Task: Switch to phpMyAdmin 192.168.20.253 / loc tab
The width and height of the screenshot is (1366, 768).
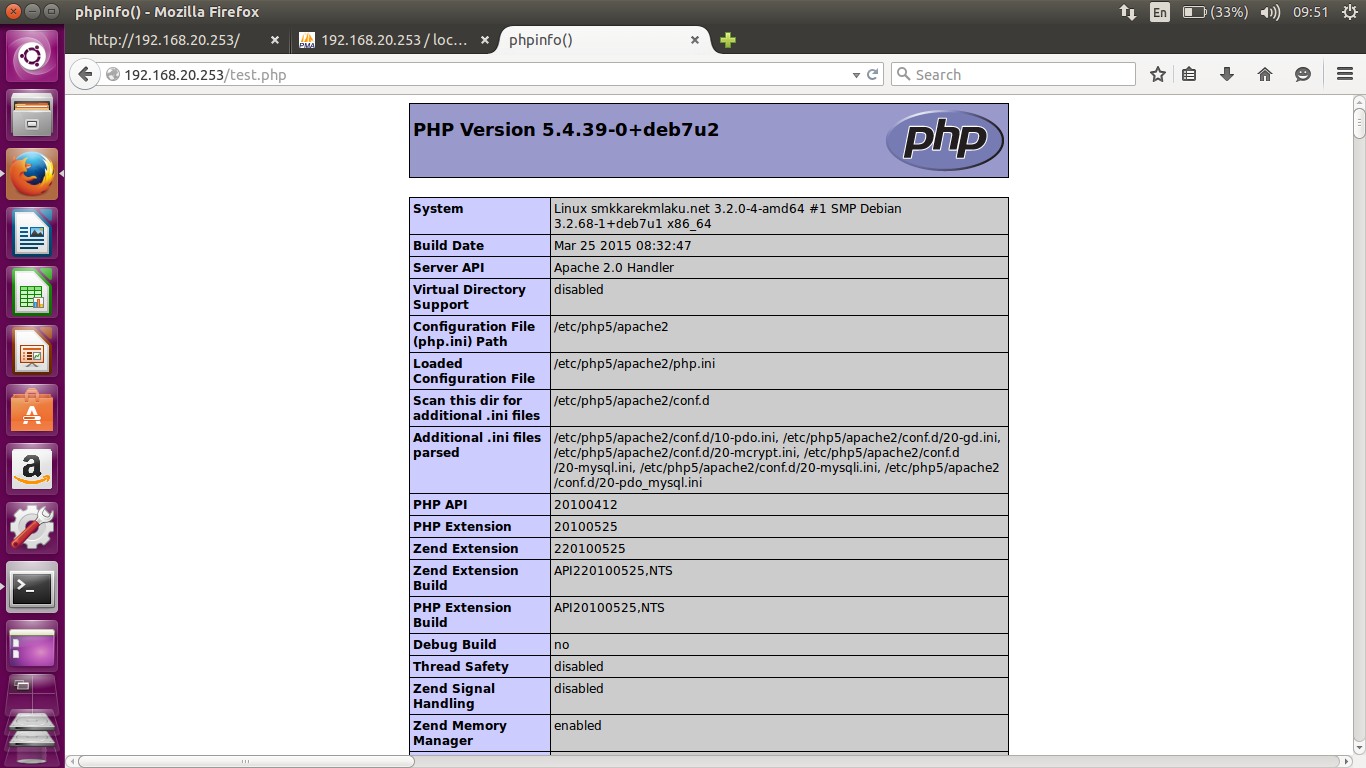Action: tap(394, 40)
